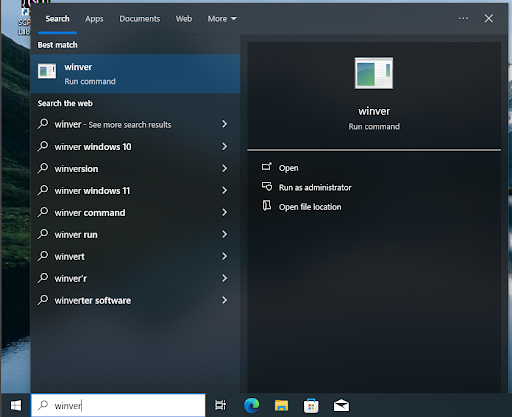Click Open in the preview pane

click(288, 168)
